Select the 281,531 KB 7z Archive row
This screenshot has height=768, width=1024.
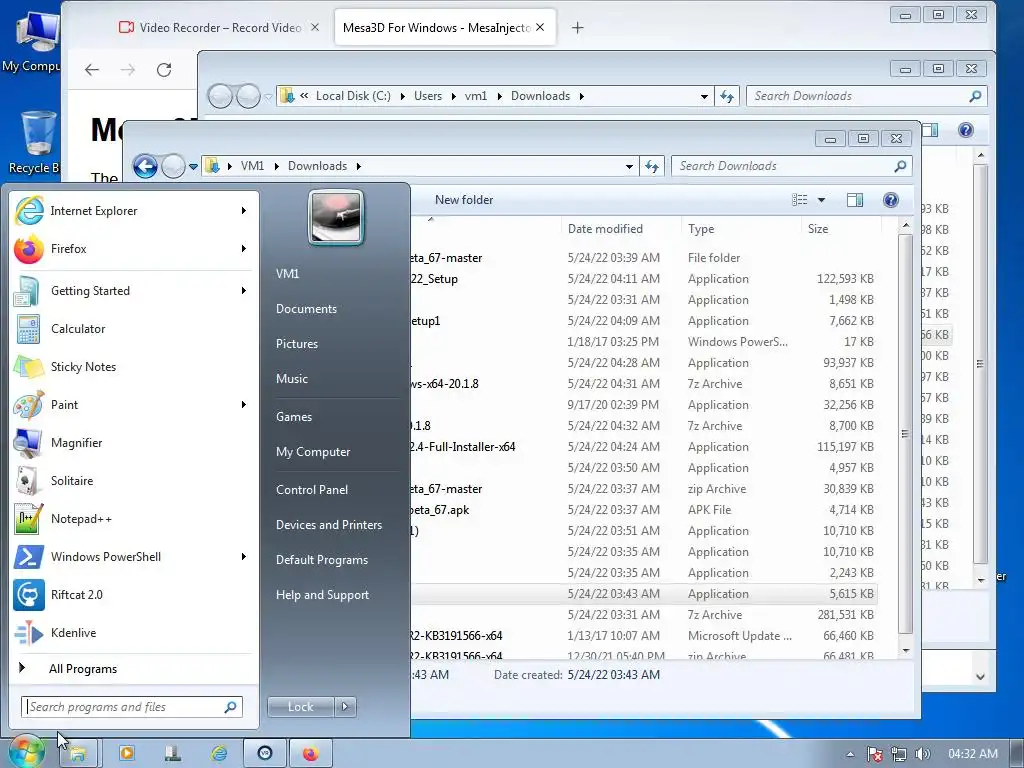pos(643,615)
